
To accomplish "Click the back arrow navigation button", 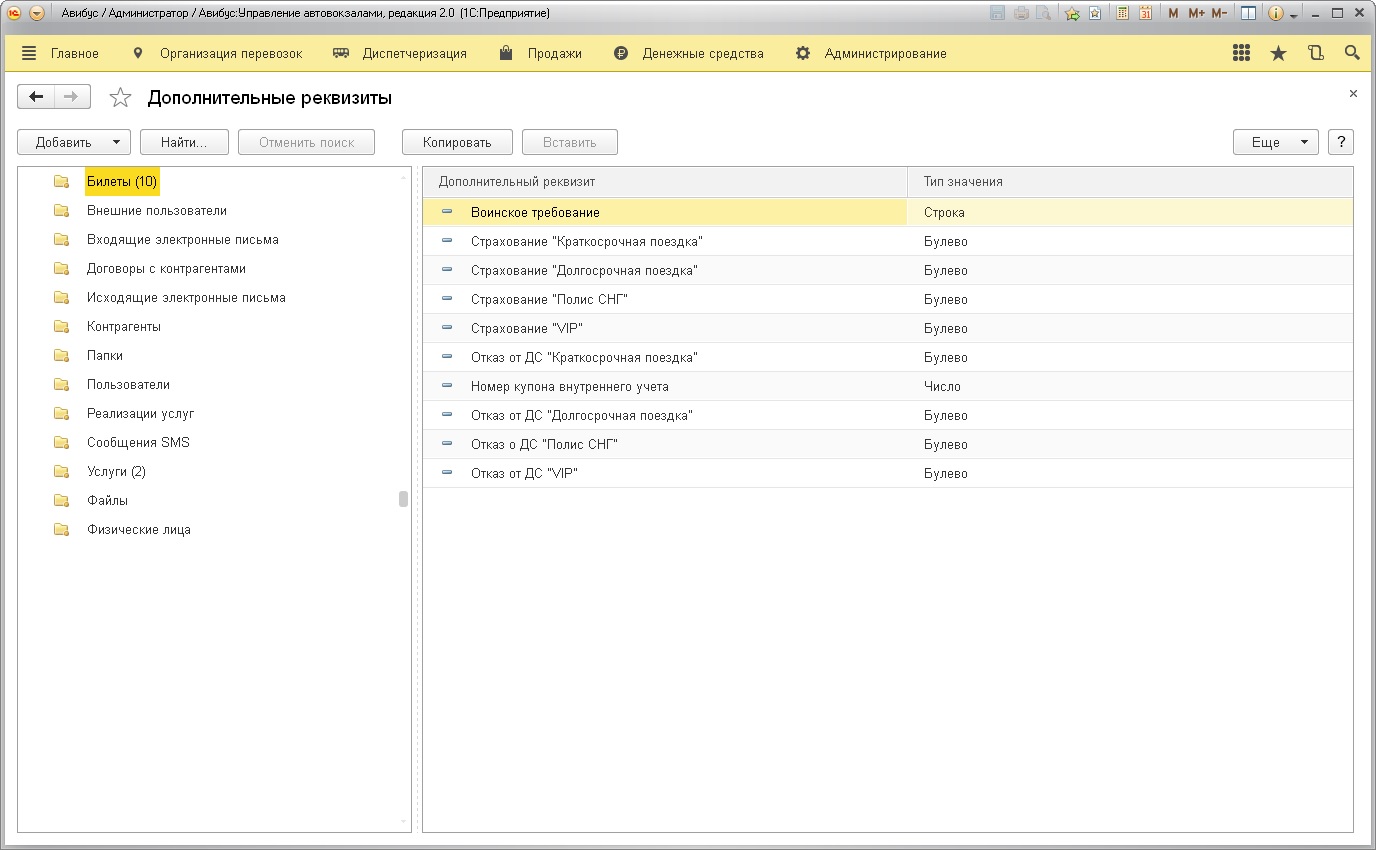I will tap(36, 97).
